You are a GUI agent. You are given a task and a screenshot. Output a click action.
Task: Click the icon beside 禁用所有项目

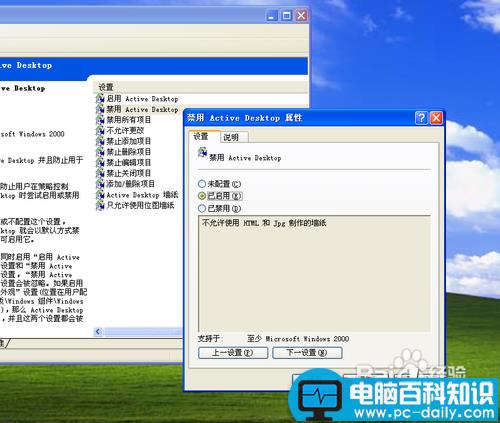100,120
